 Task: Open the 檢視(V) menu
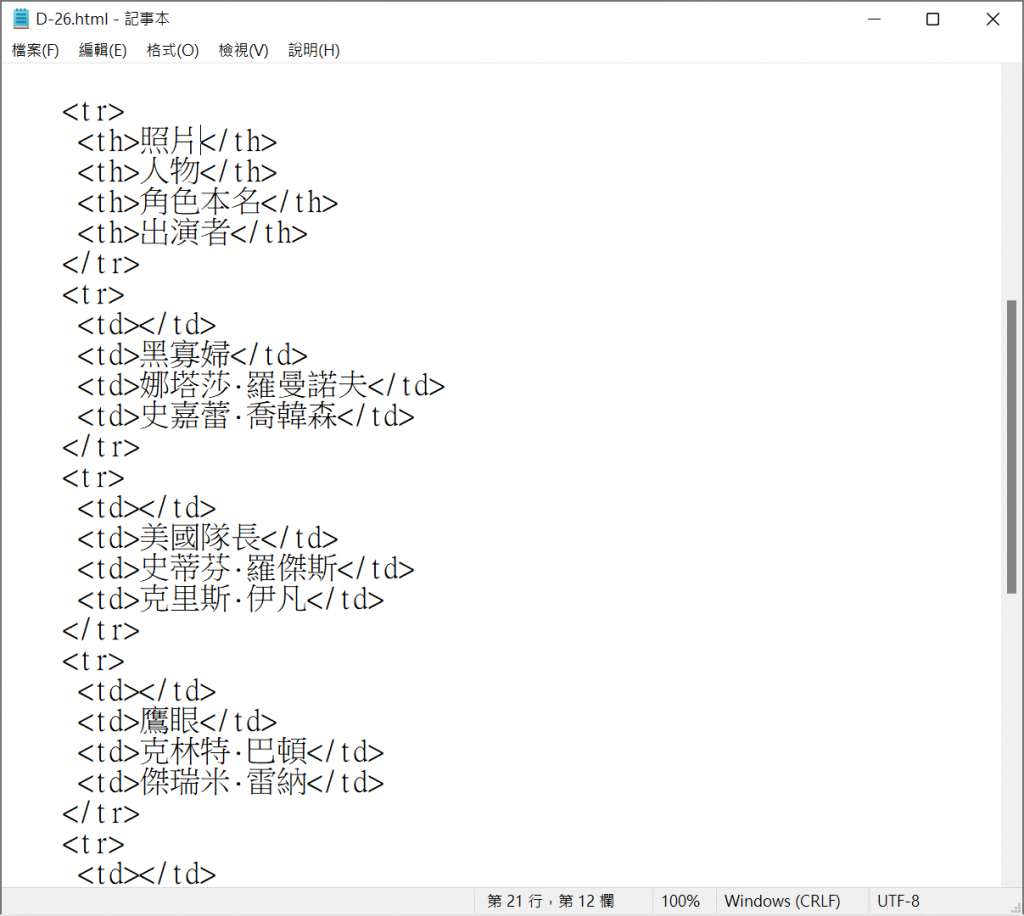click(x=243, y=50)
